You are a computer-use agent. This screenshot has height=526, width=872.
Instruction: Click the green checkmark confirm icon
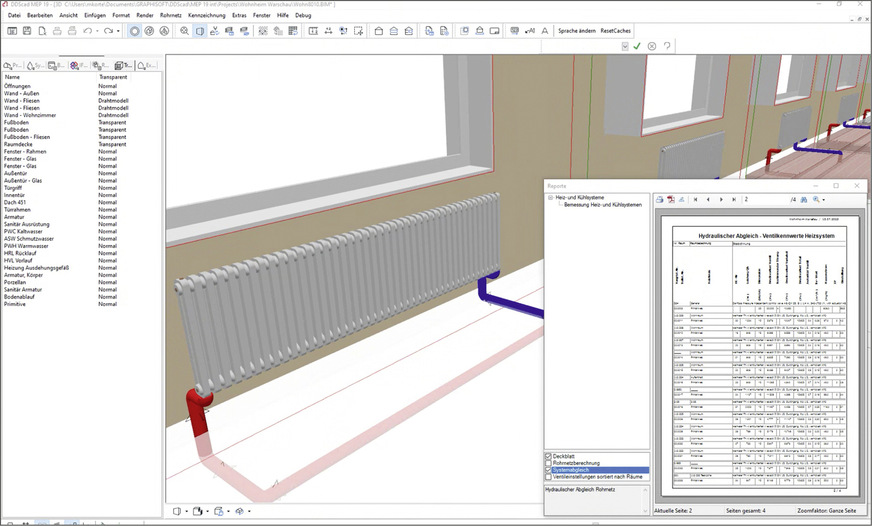(637, 46)
